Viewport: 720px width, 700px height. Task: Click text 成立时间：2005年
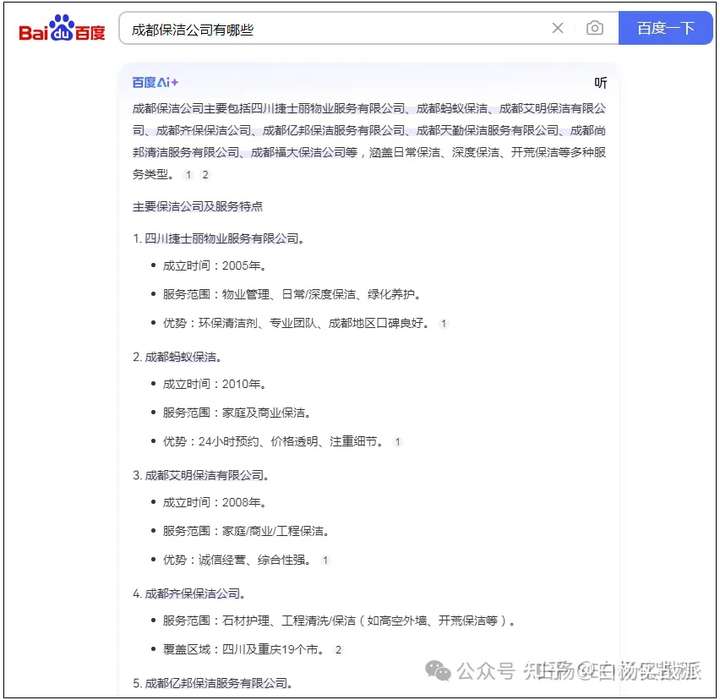214,266
